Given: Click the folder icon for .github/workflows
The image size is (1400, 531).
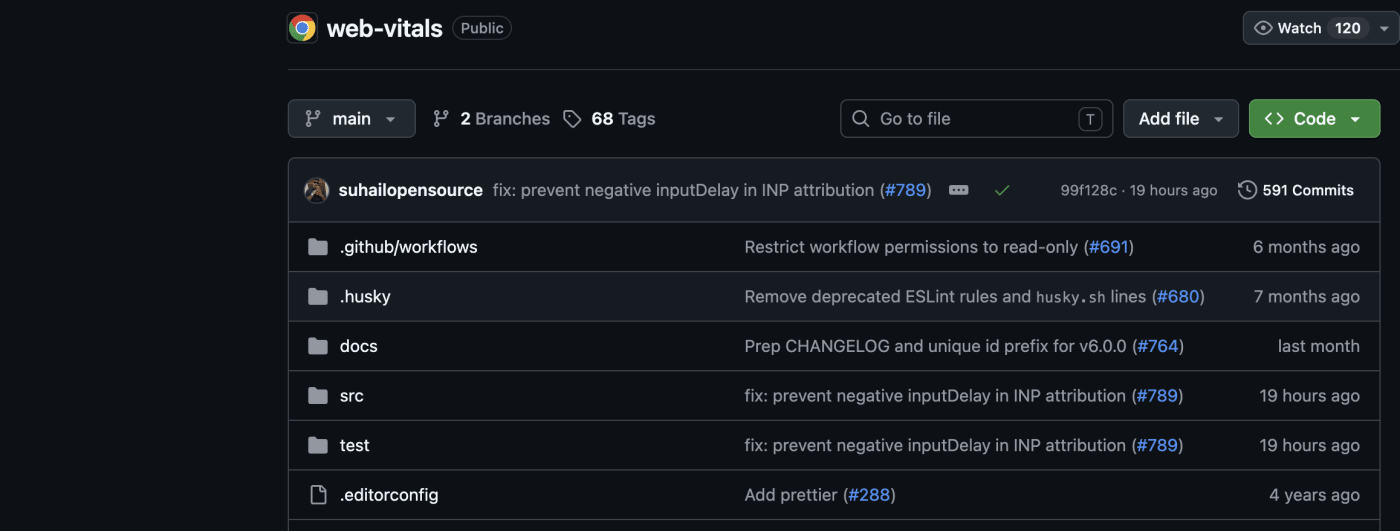Looking at the screenshot, I should [318, 247].
